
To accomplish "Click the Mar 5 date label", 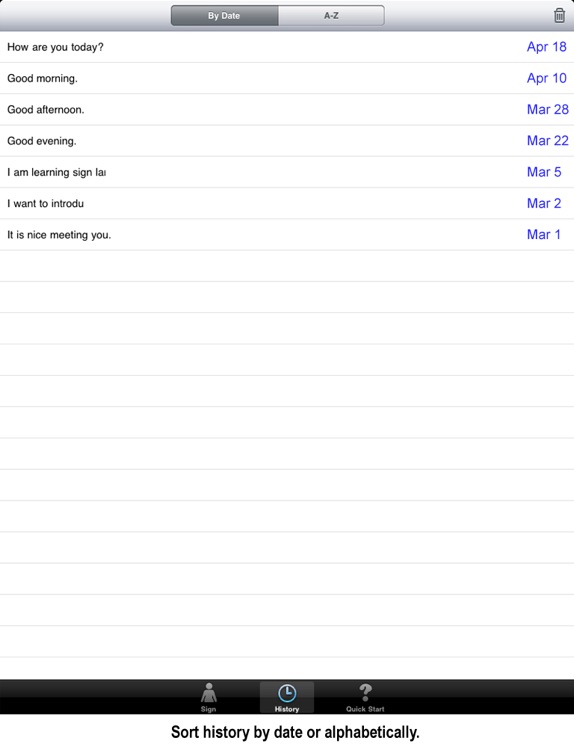I will tap(544, 172).
